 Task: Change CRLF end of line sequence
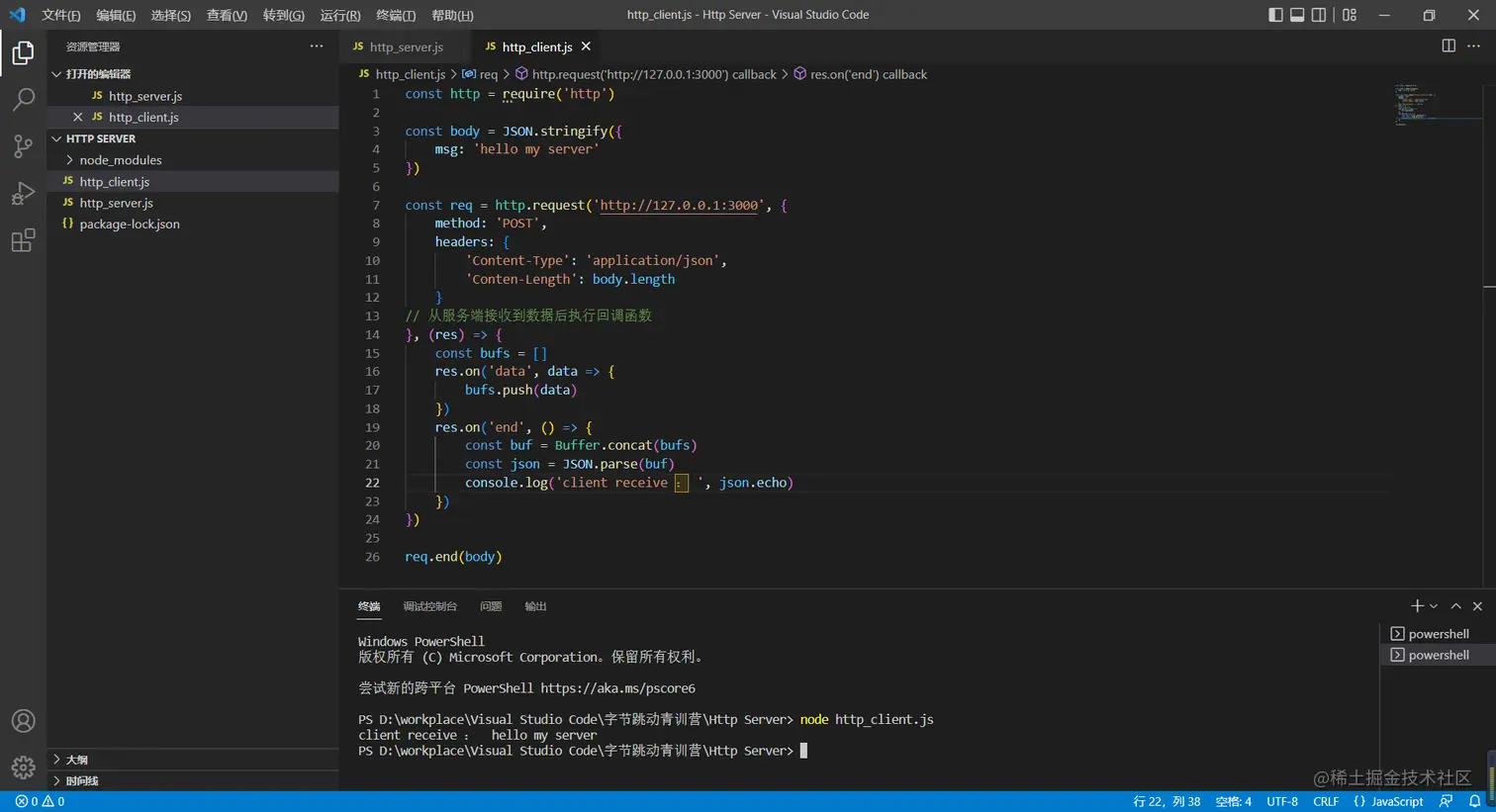[x=1326, y=801]
